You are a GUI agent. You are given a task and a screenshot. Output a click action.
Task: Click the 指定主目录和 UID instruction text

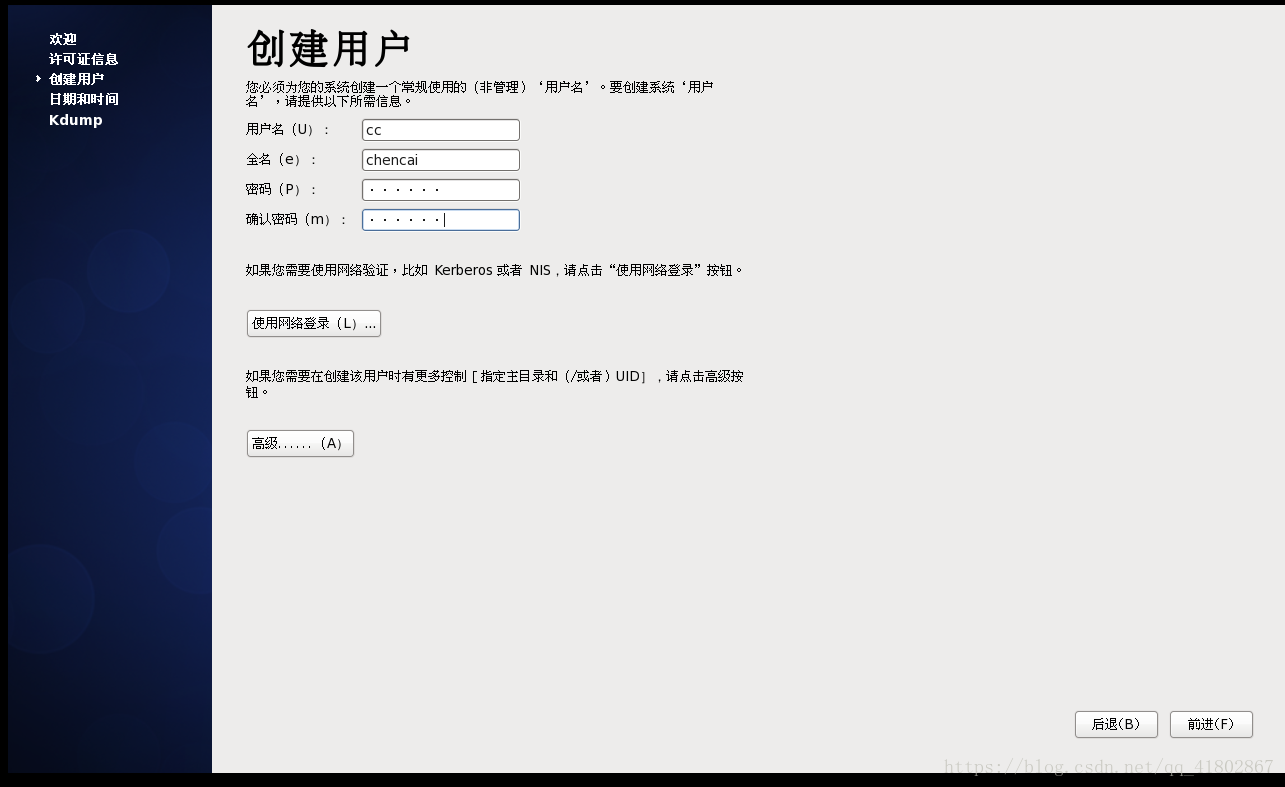click(495, 384)
